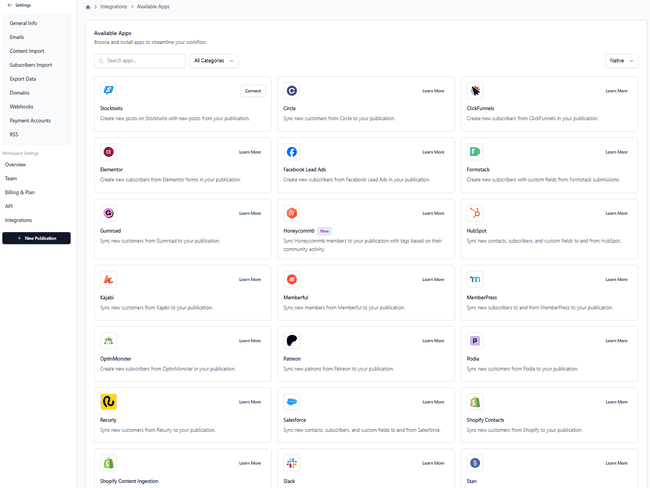Open Billing & Plan settings
Screen dimensions: 650x488
click(x=19, y=192)
